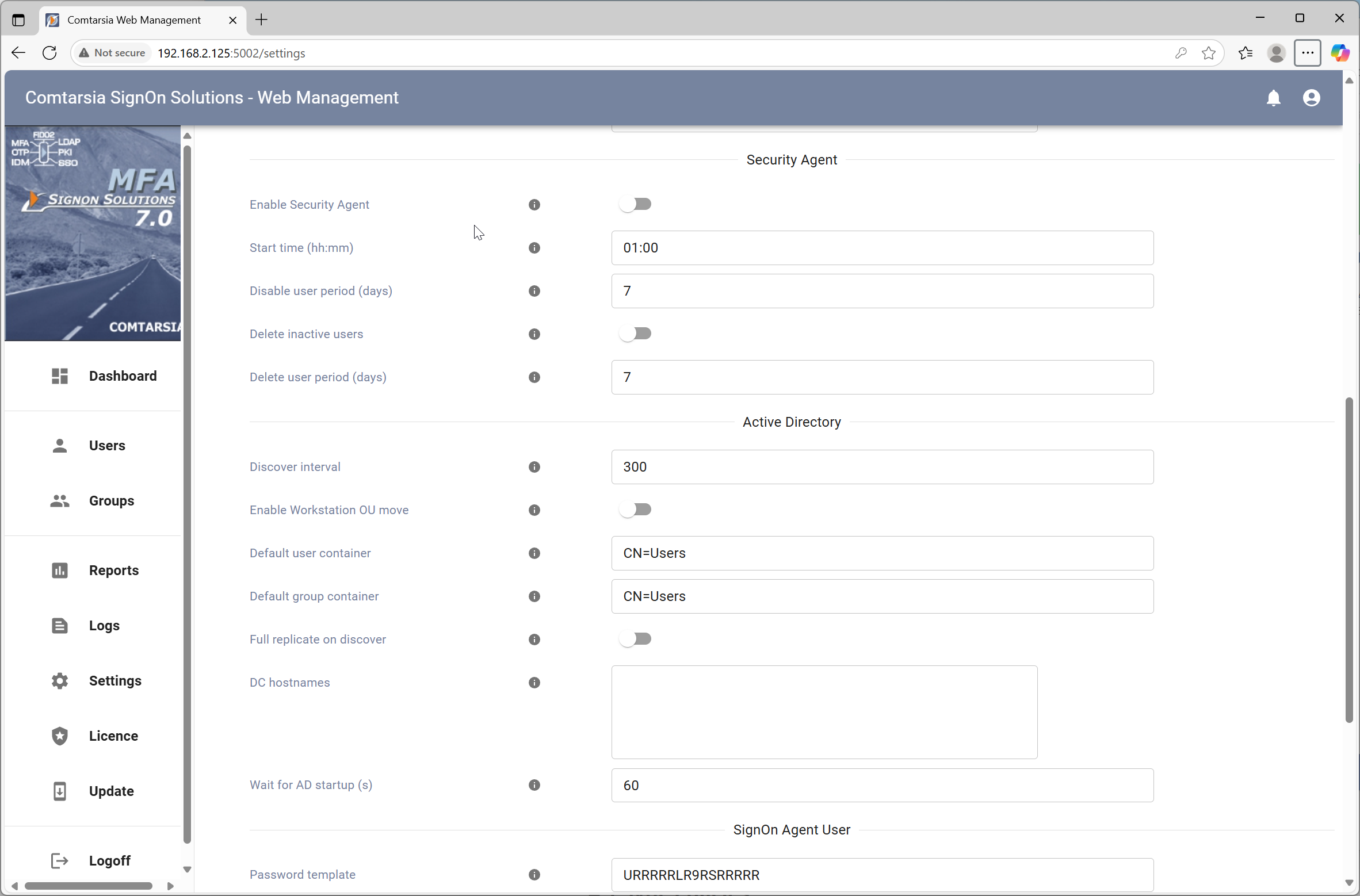Click the sidebar scroll down arrow

tap(187, 870)
